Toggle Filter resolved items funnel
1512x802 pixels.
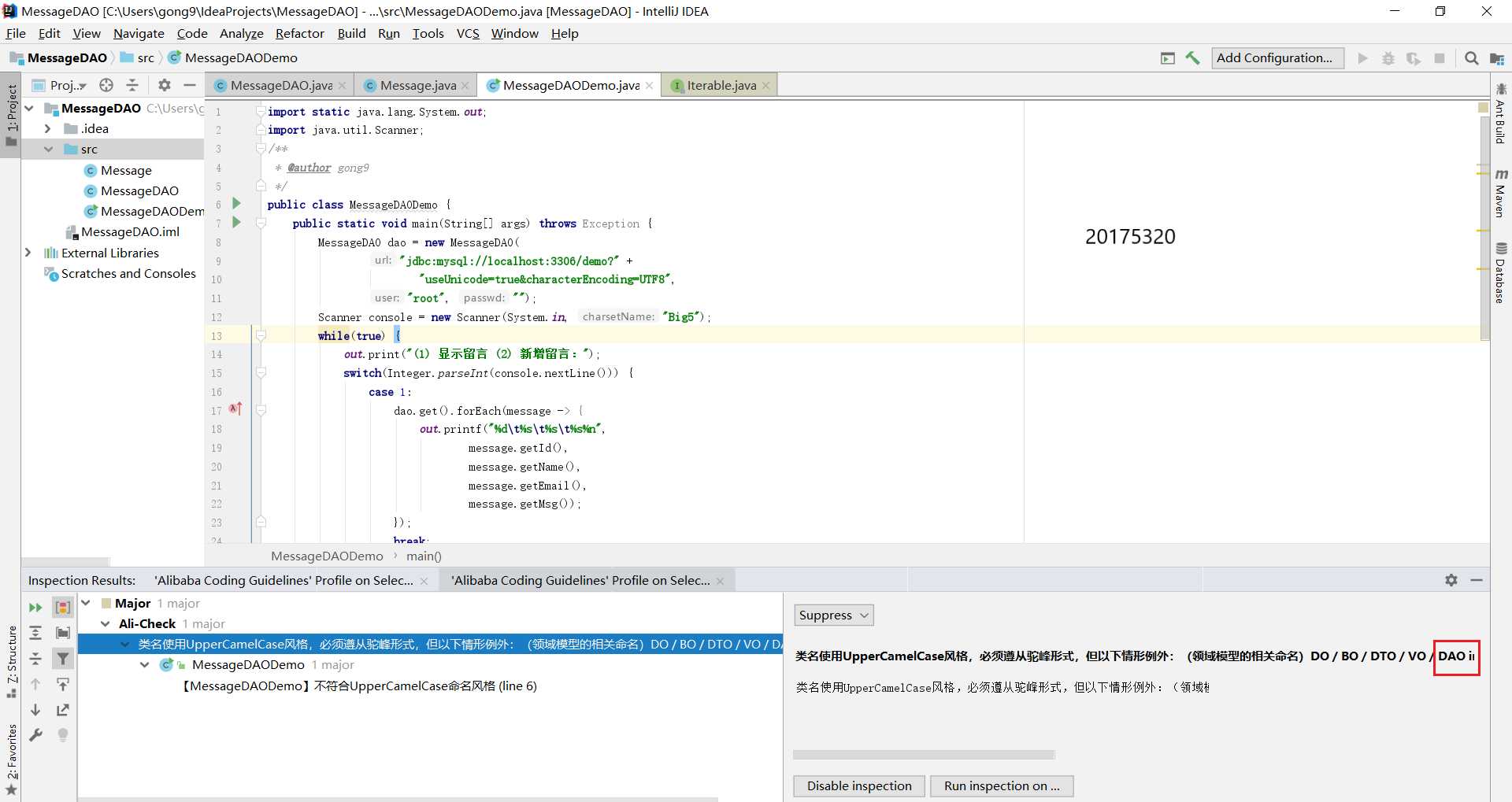[63, 659]
